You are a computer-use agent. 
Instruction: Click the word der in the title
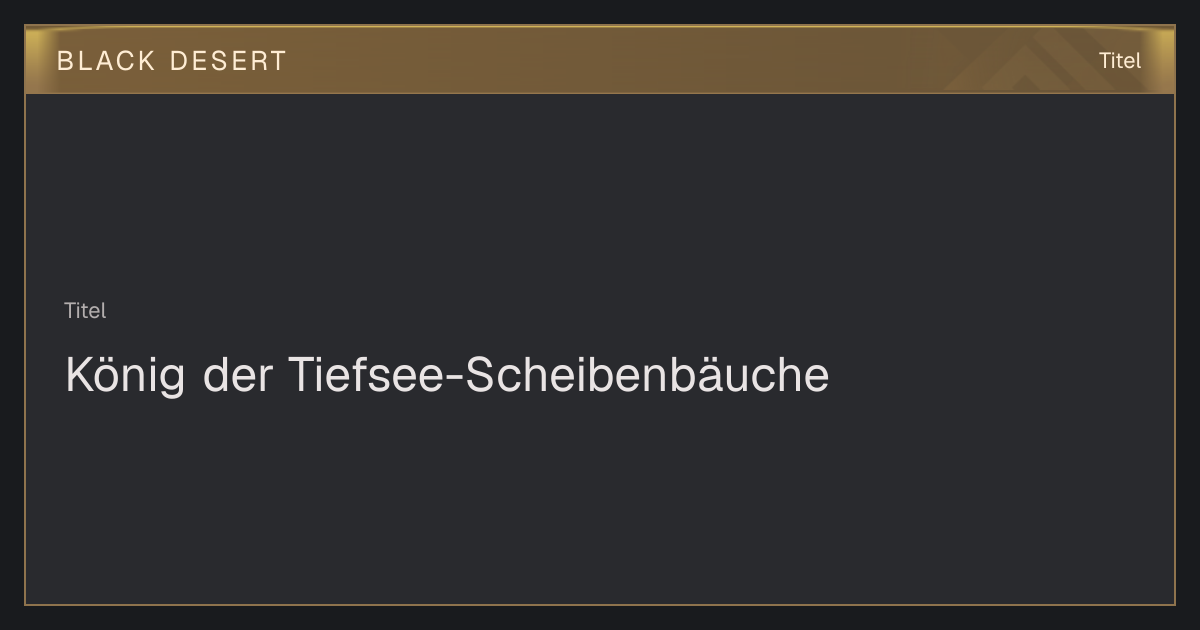click(237, 376)
